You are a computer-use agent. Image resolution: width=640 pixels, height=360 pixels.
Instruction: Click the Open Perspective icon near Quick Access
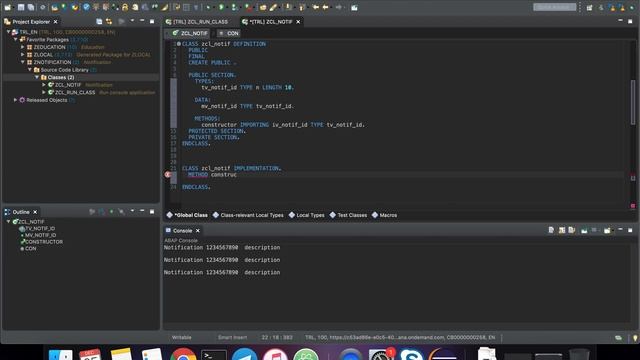(x=589, y=7)
